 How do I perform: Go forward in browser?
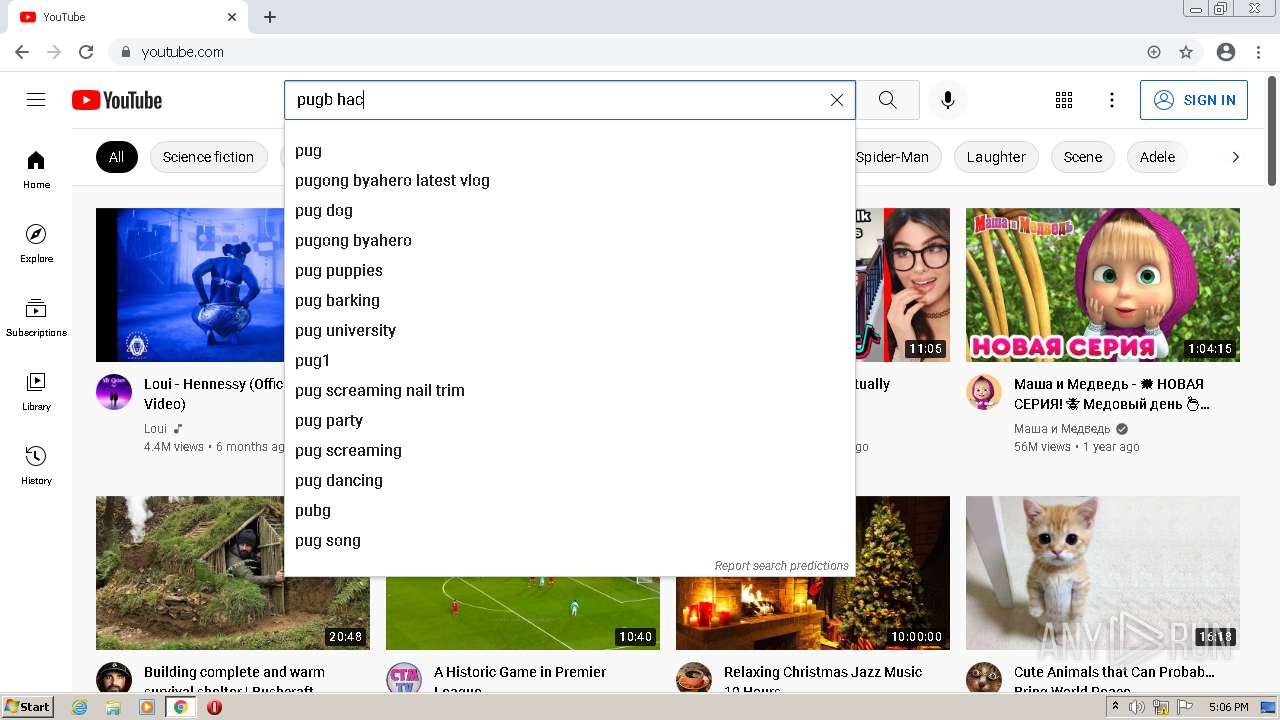click(x=54, y=52)
